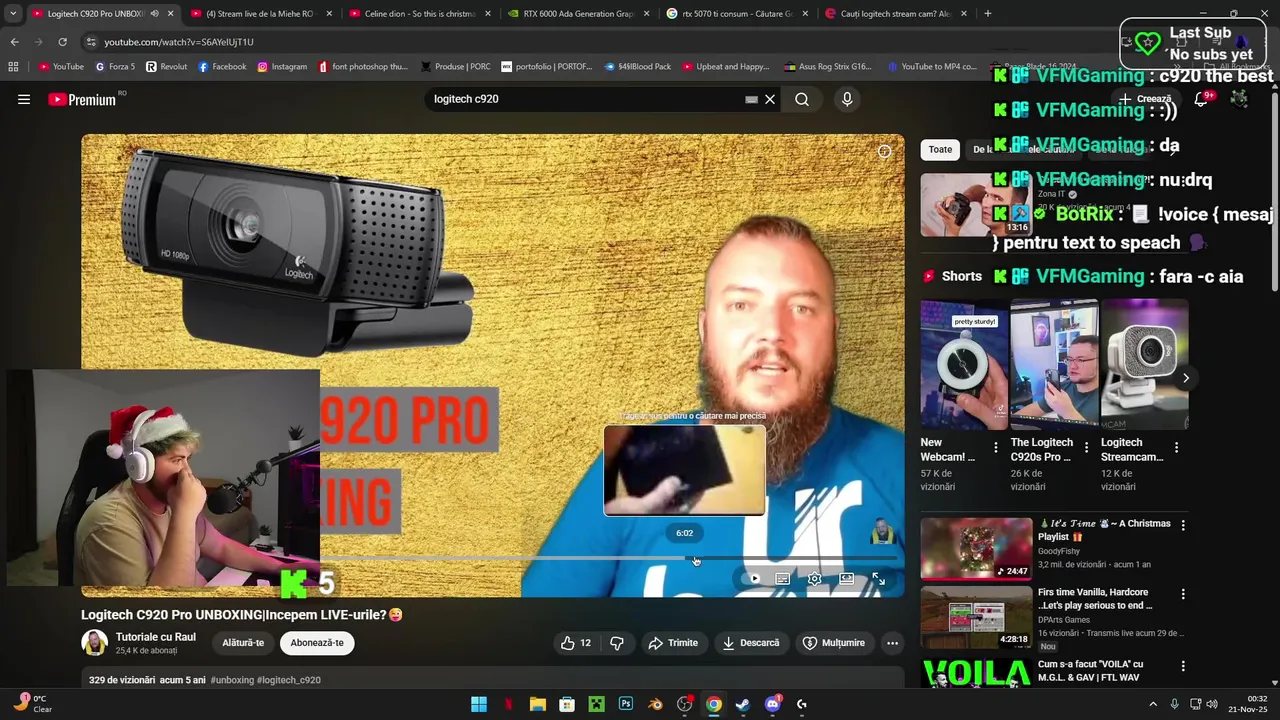Viewport: 1280px width, 720px height.
Task: Download the video with Descarcă
Action: (751, 643)
